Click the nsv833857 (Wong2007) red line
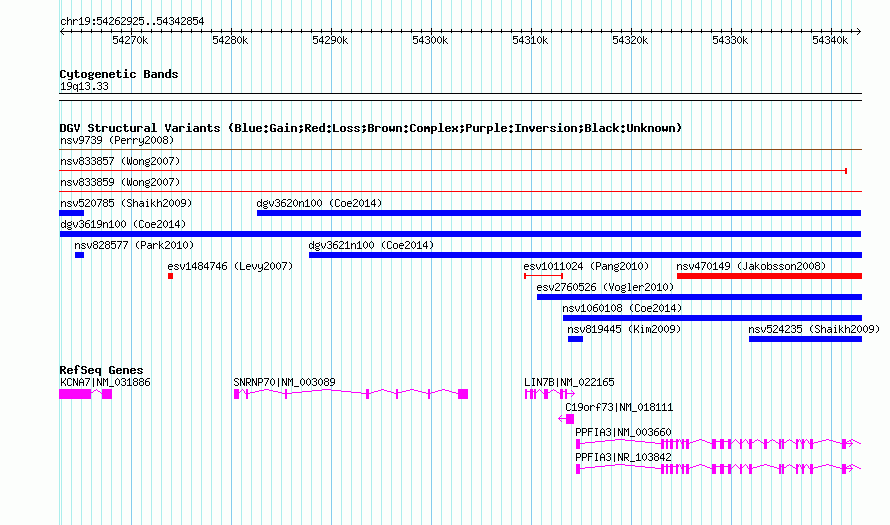Image resolution: width=890 pixels, height=525 pixels. click(x=453, y=171)
